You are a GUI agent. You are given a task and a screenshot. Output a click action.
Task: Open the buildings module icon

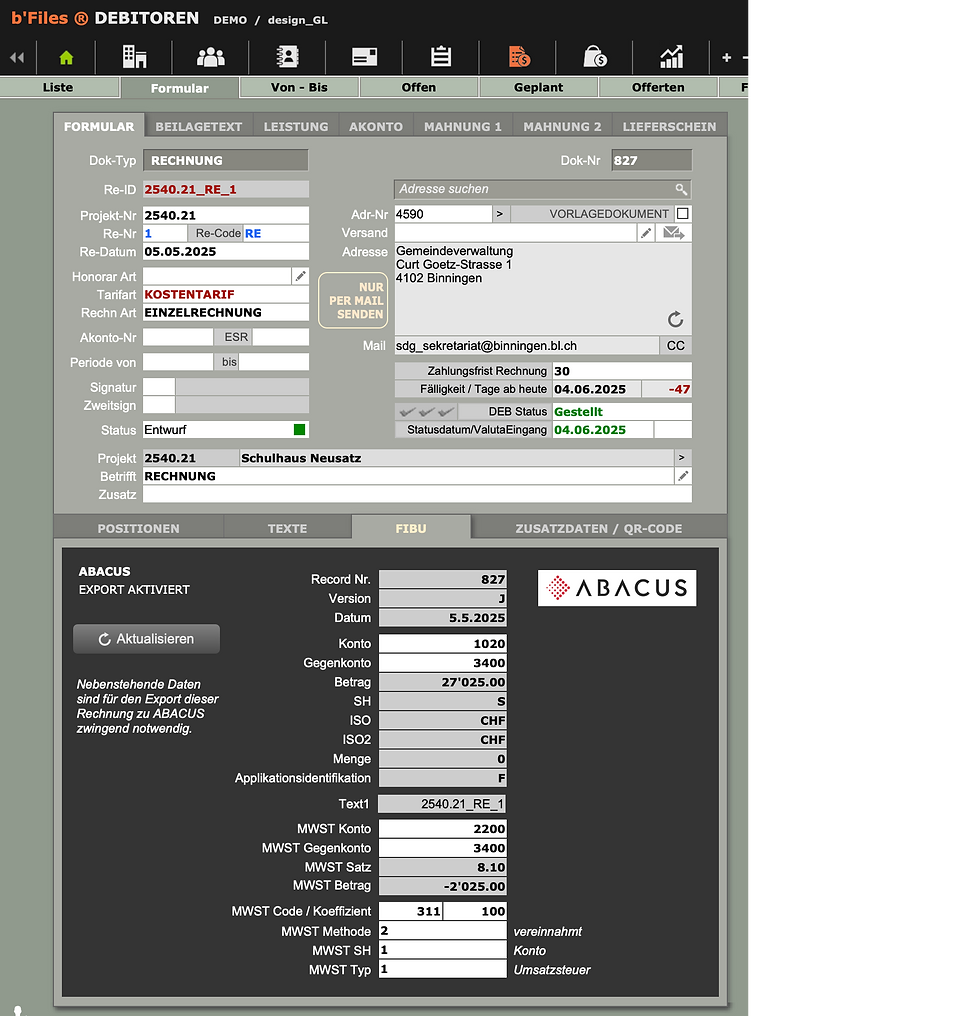pyautogui.click(x=134, y=57)
